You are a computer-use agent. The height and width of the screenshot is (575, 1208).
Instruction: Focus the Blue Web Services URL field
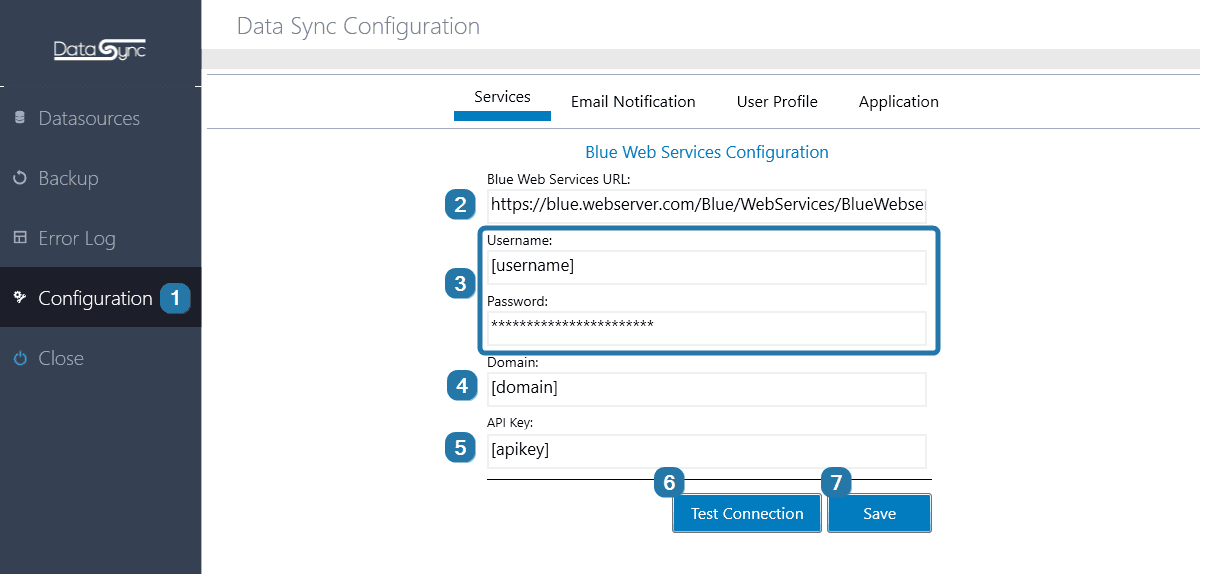click(707, 206)
